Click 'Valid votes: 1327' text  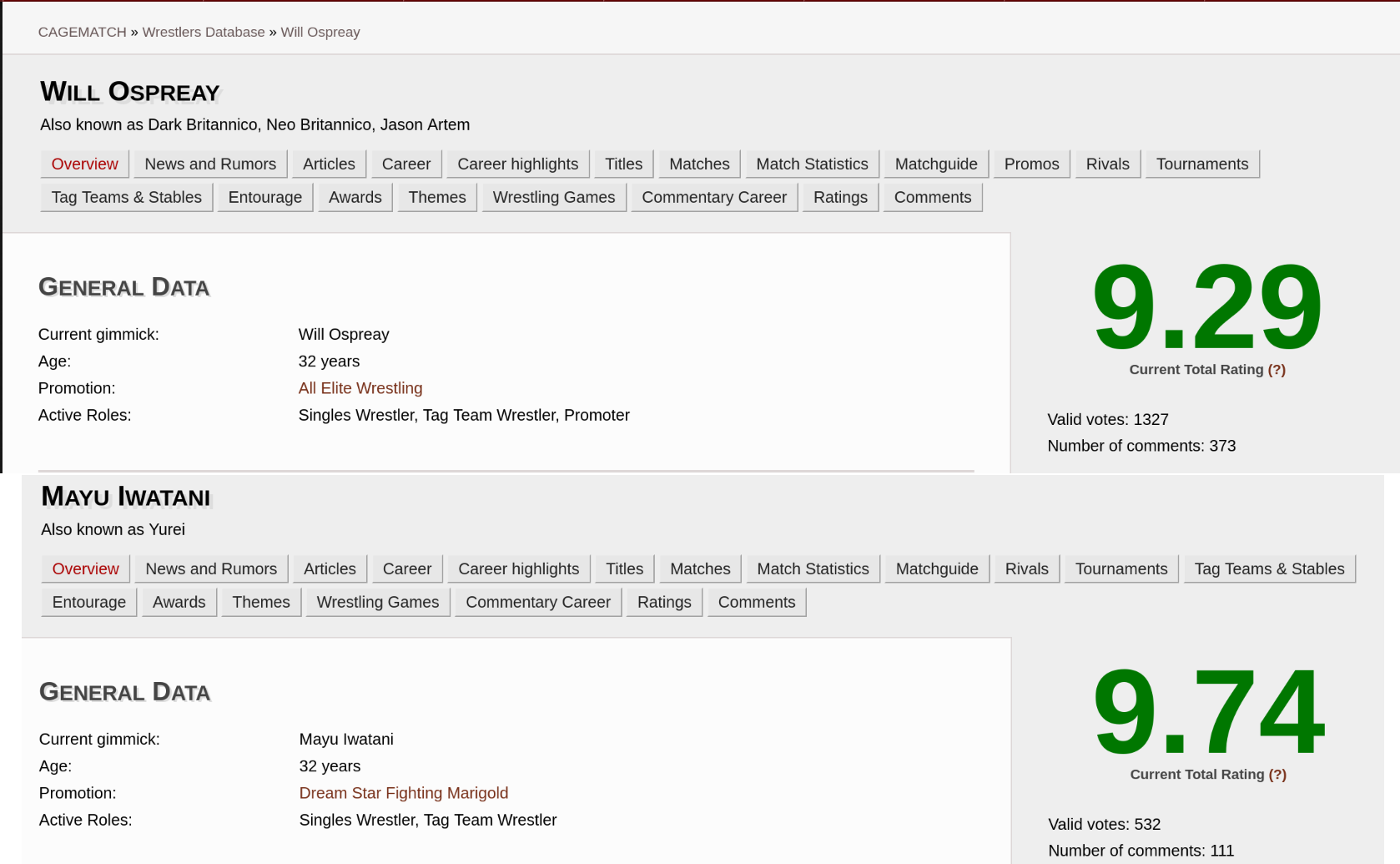[1108, 419]
